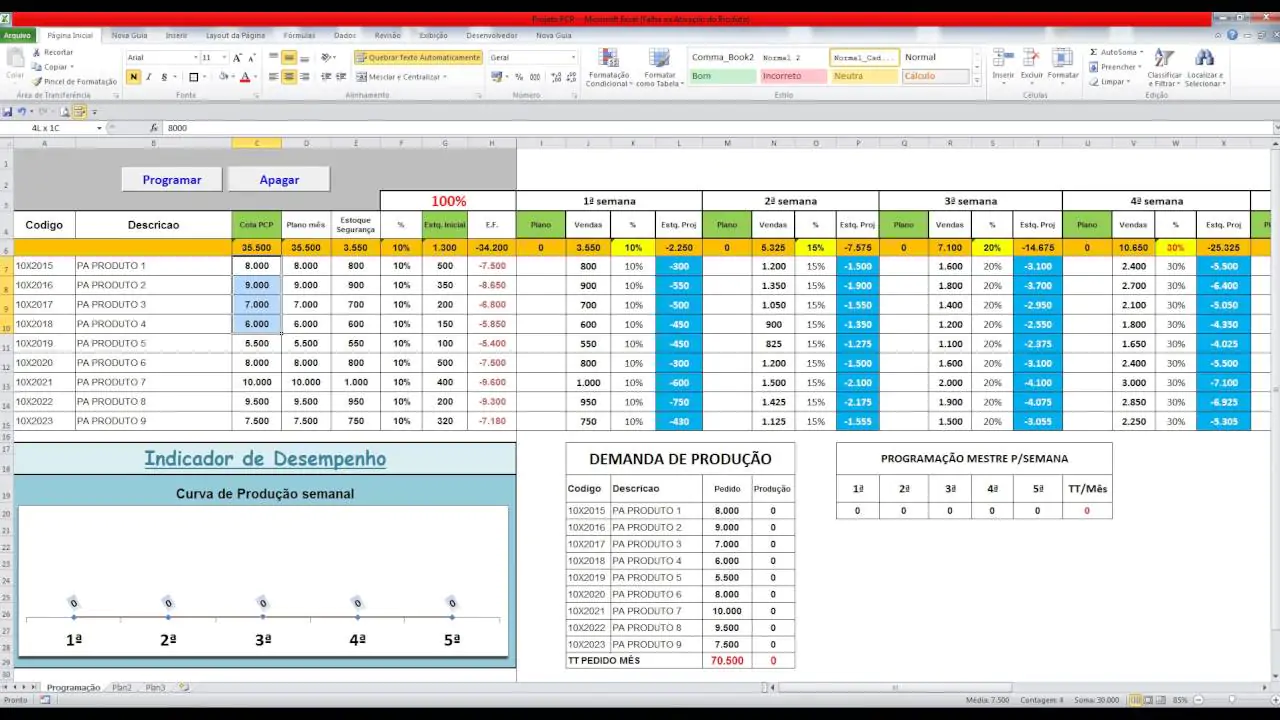Apply the Bom green cell style
The image size is (1280, 720).
click(722, 76)
